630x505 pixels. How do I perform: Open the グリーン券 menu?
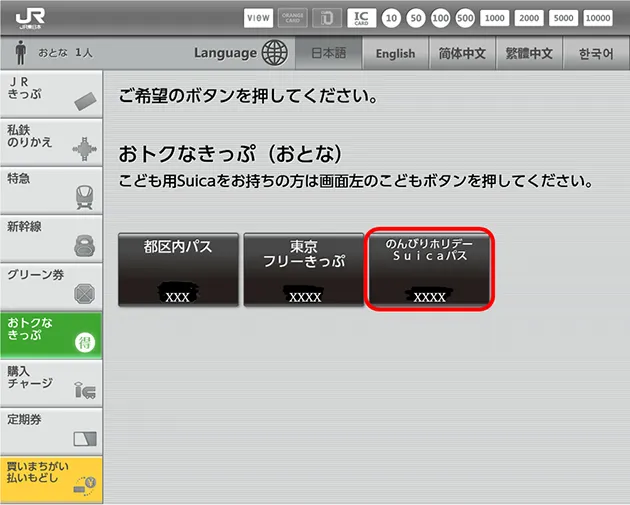51,287
